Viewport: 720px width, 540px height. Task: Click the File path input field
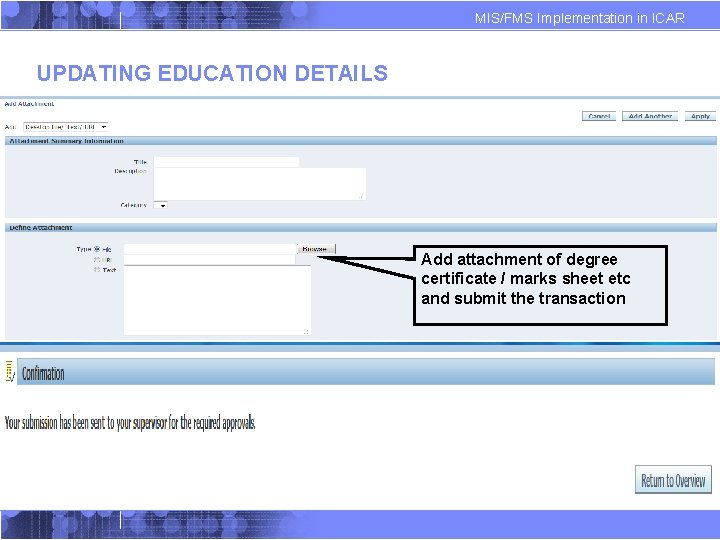coord(210,249)
